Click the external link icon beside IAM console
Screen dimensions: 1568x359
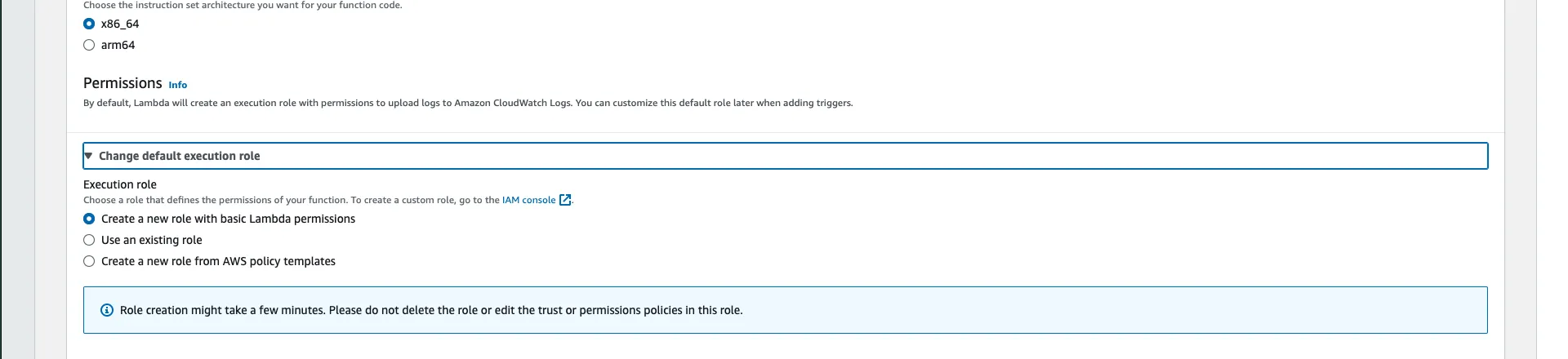(x=565, y=200)
